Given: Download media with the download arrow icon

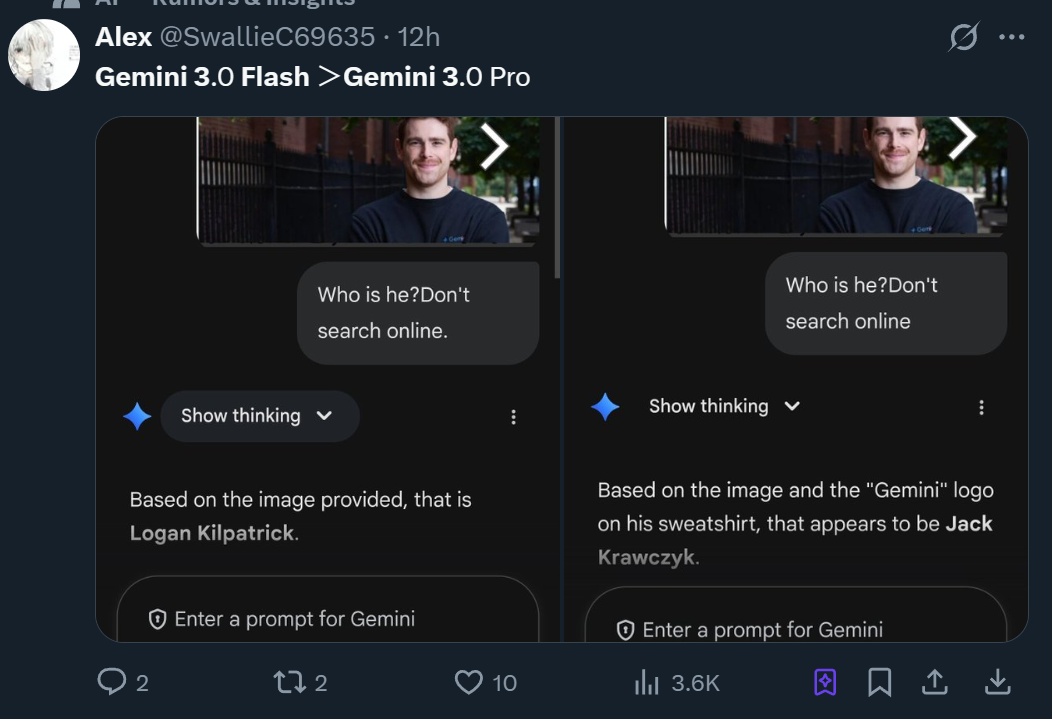Looking at the screenshot, I should point(997,682).
